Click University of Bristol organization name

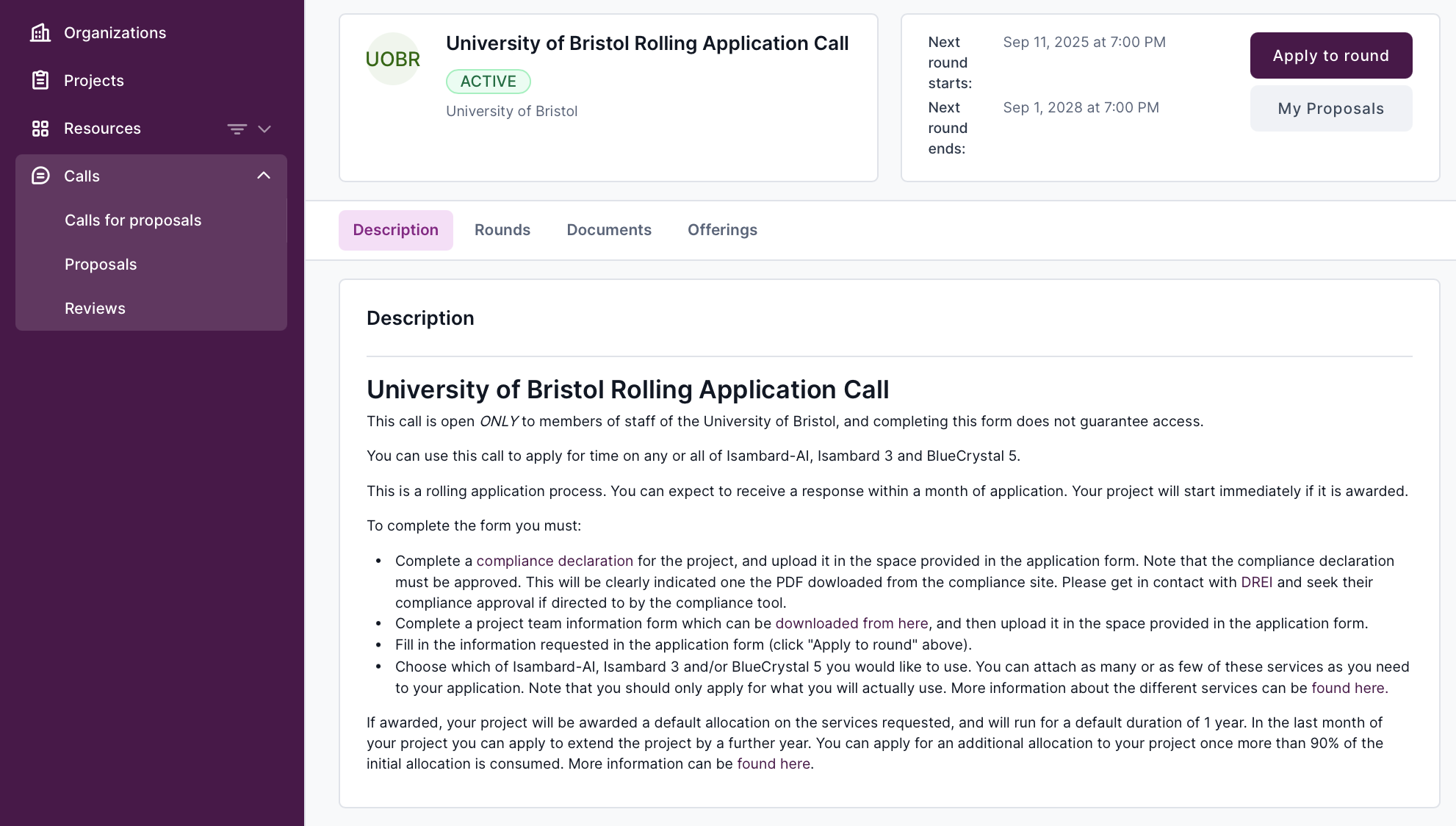pos(512,111)
